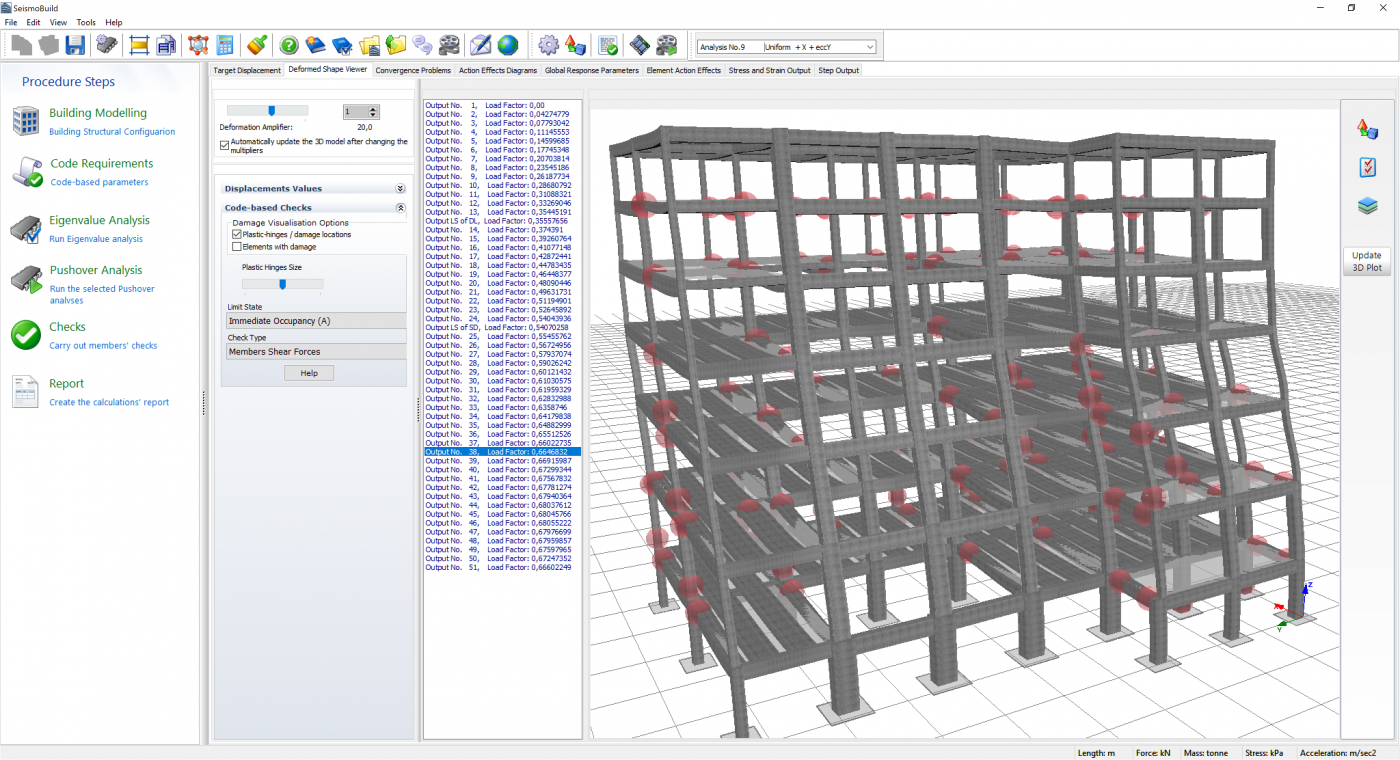The height and width of the screenshot is (760, 1400).
Task: Click the speech bubbles forum icon
Action: tap(423, 45)
